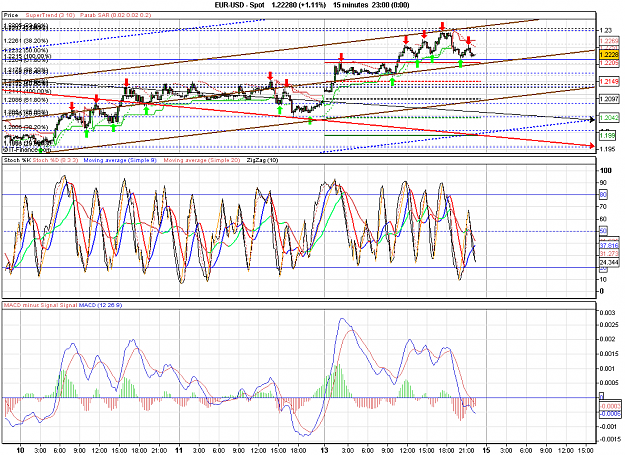
Task: Click the green 1.198 price tag
Action: pos(607,136)
